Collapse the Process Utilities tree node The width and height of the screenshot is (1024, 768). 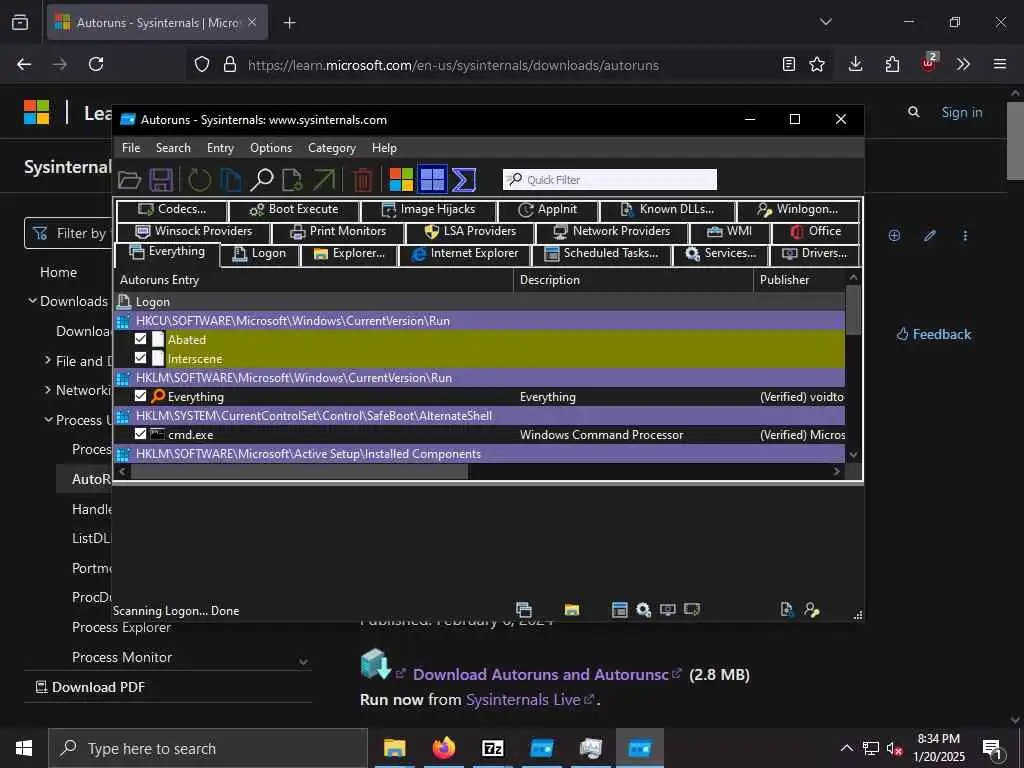pos(48,420)
